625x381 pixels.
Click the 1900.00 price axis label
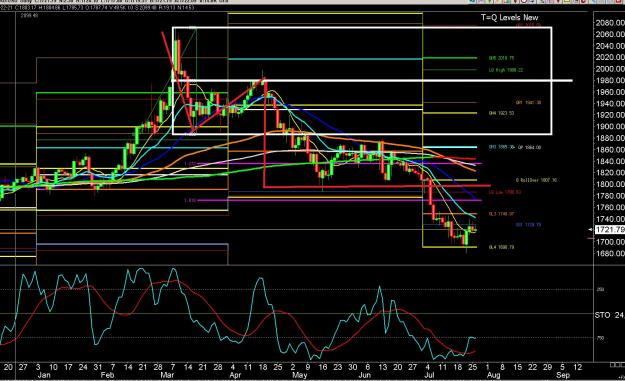pyautogui.click(x=610, y=127)
